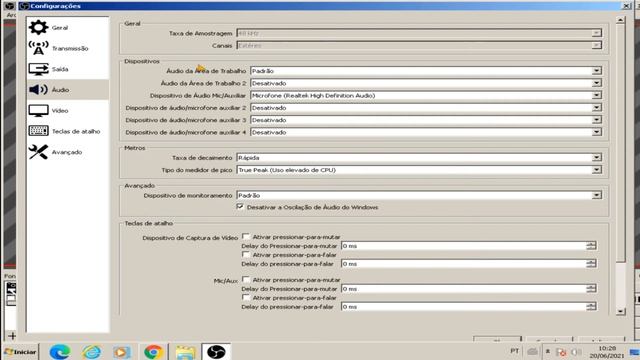The height and width of the screenshot is (360, 640).
Task: Toggle Desativar a Oscilação de Áudio do Windows
Action: tap(240, 207)
